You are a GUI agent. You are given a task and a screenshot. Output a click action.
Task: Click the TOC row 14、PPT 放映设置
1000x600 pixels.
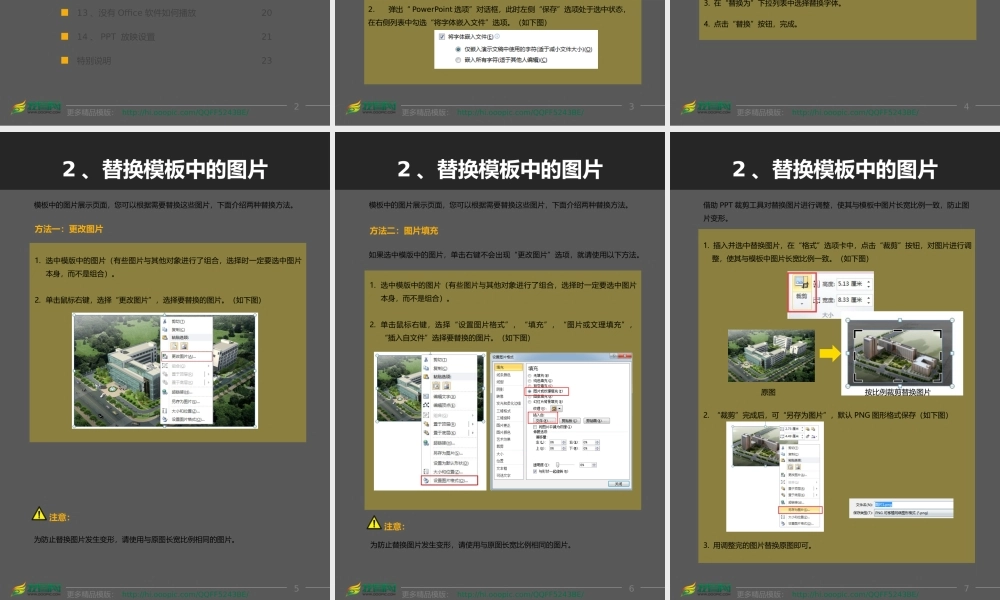coord(166,37)
